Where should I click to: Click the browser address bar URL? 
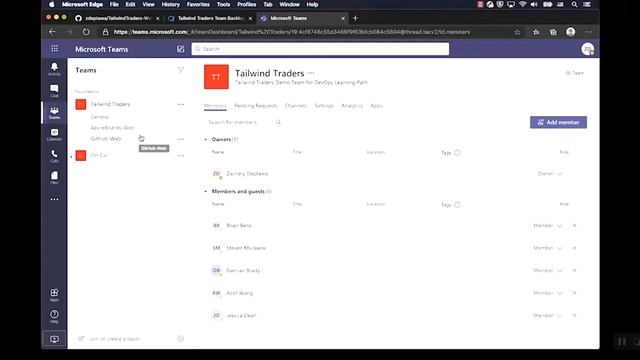point(292,32)
